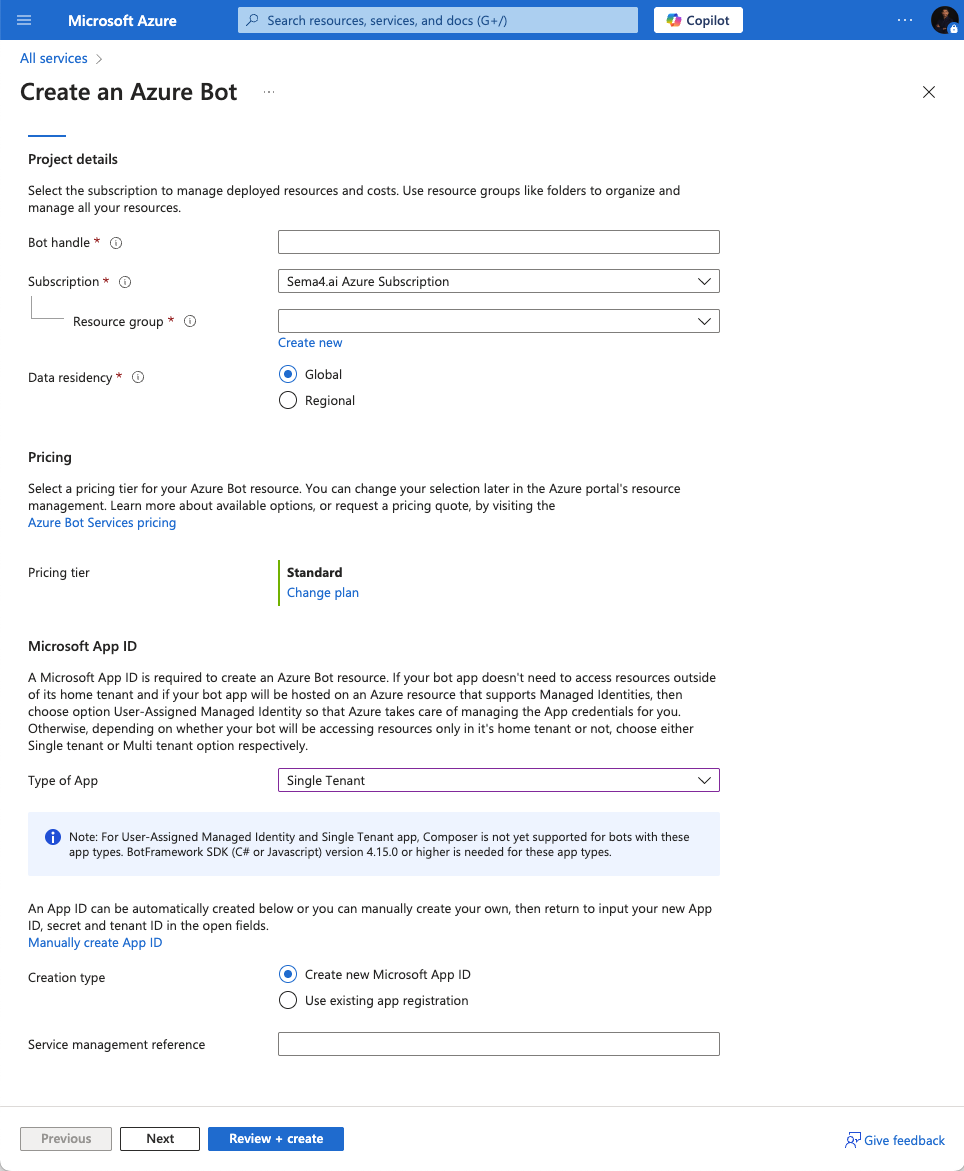Open the Subscription dropdown
Viewport: 964px width, 1171px height.
499,282
